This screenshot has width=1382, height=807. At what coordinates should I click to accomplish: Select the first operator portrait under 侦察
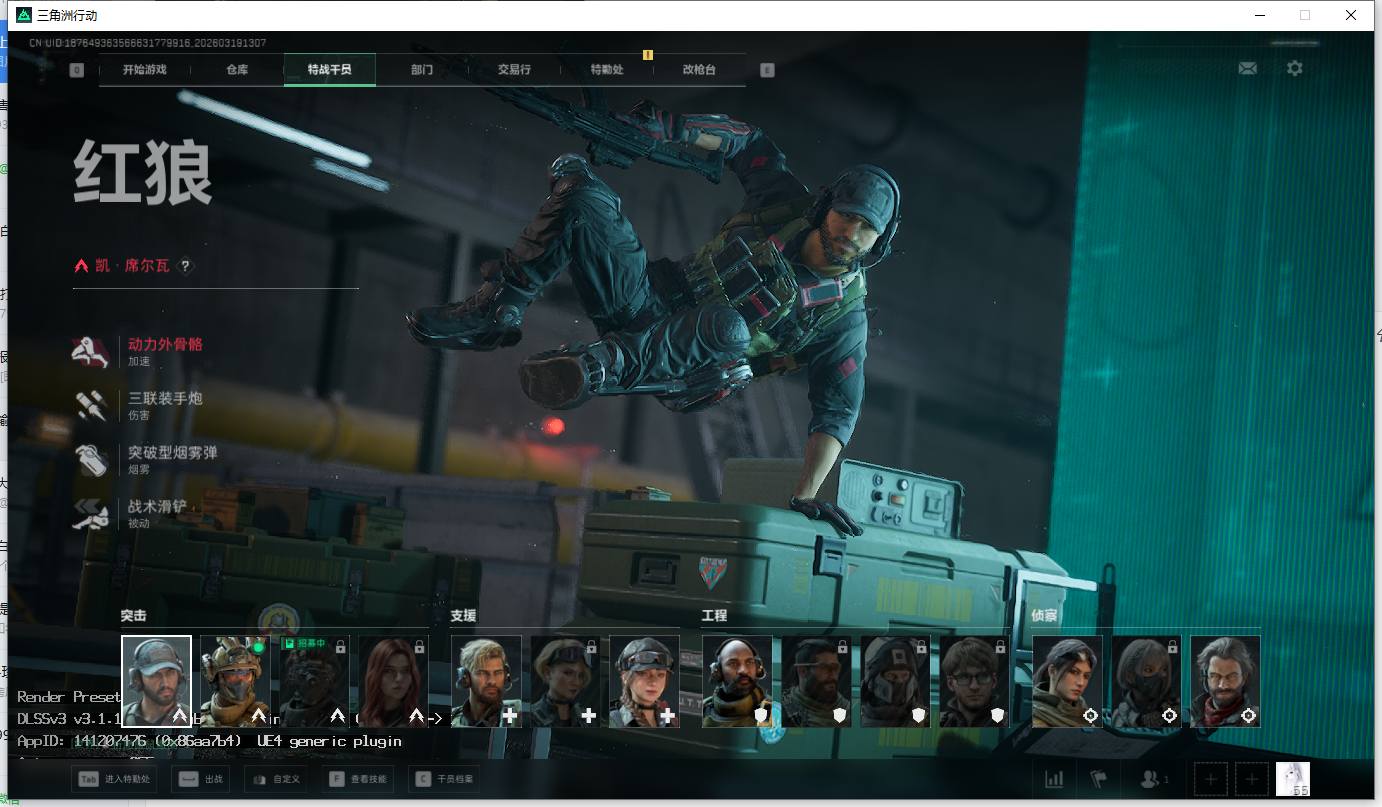point(1067,681)
